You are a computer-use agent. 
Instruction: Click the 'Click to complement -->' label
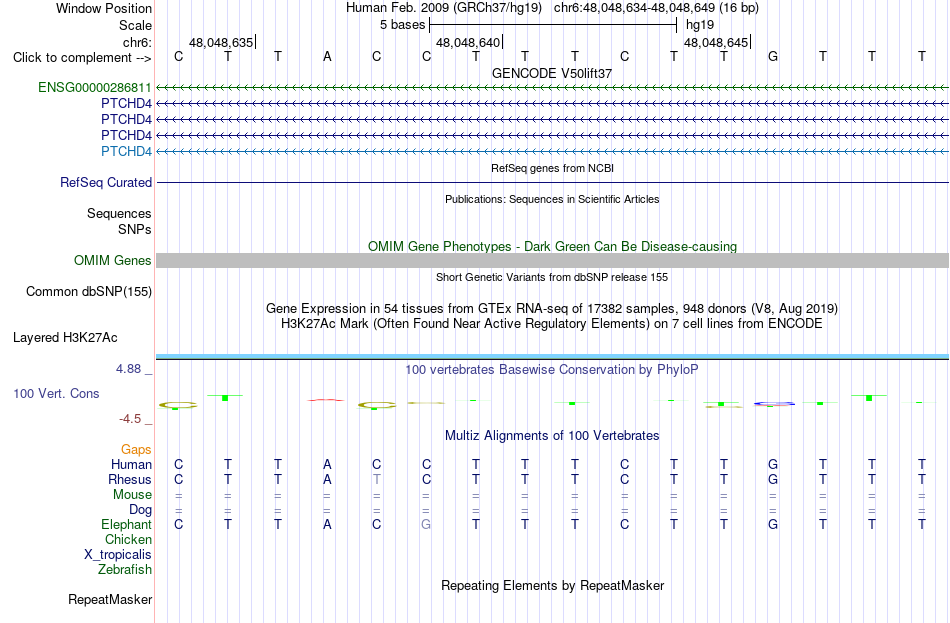[82, 58]
